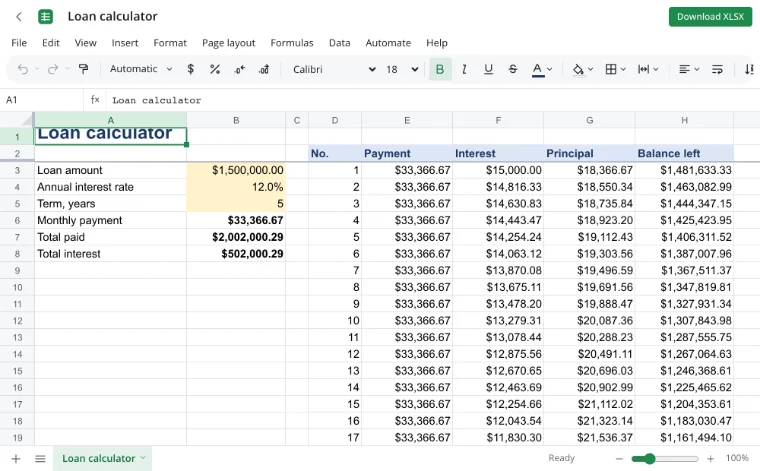Apply the text color
Screen dimensions: 760x471
pos(538,70)
